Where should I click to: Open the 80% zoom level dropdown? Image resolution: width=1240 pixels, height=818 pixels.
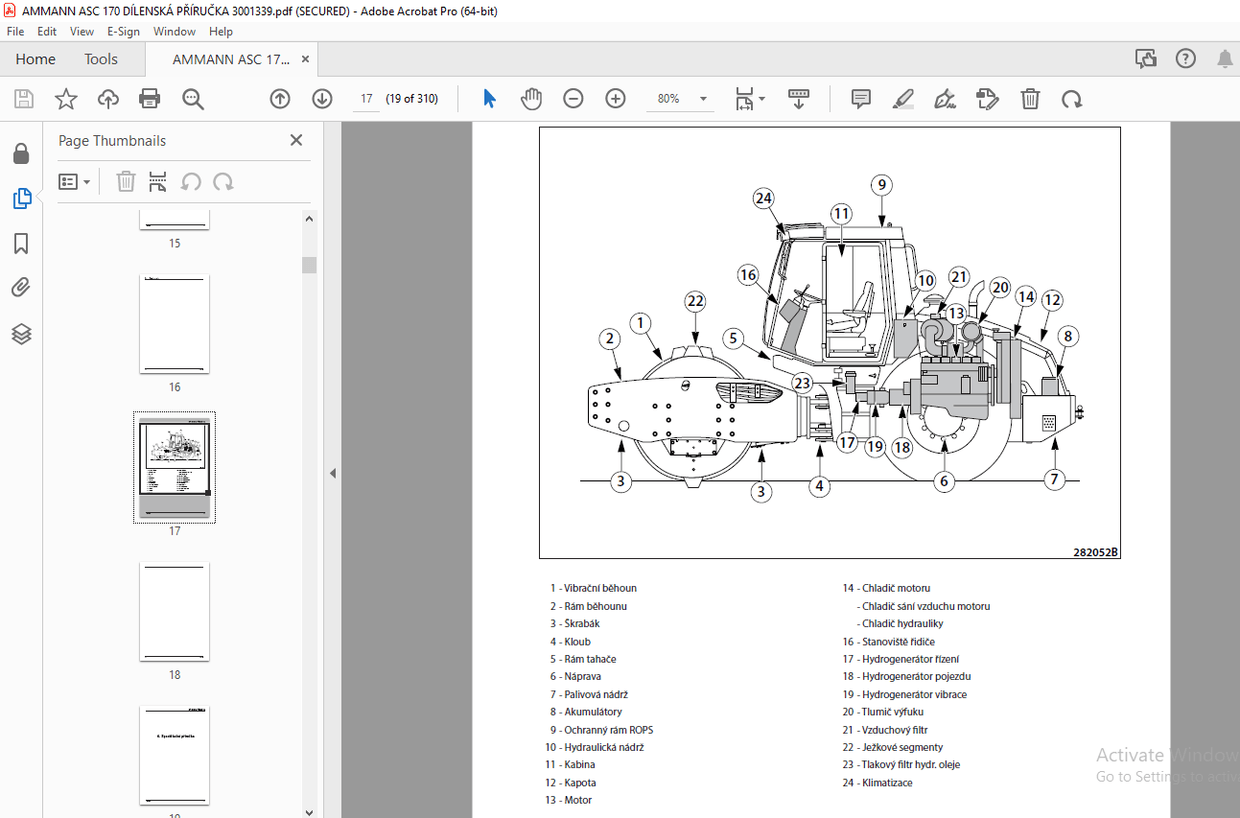[703, 99]
